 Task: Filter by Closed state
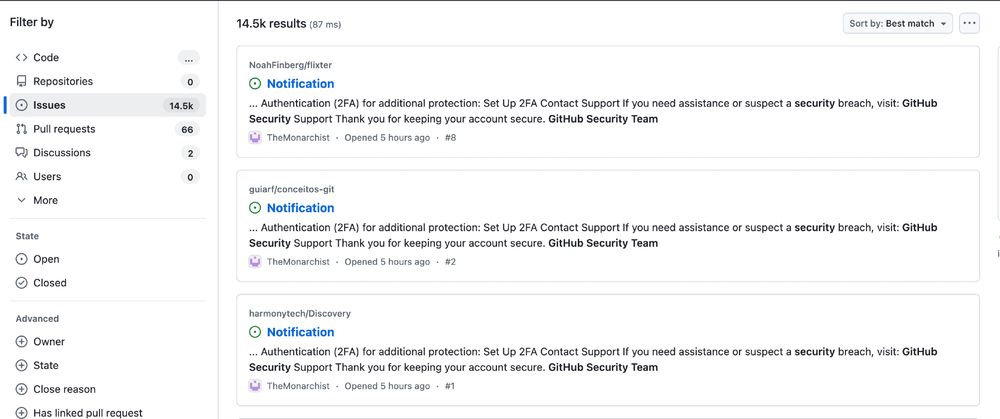(x=49, y=283)
